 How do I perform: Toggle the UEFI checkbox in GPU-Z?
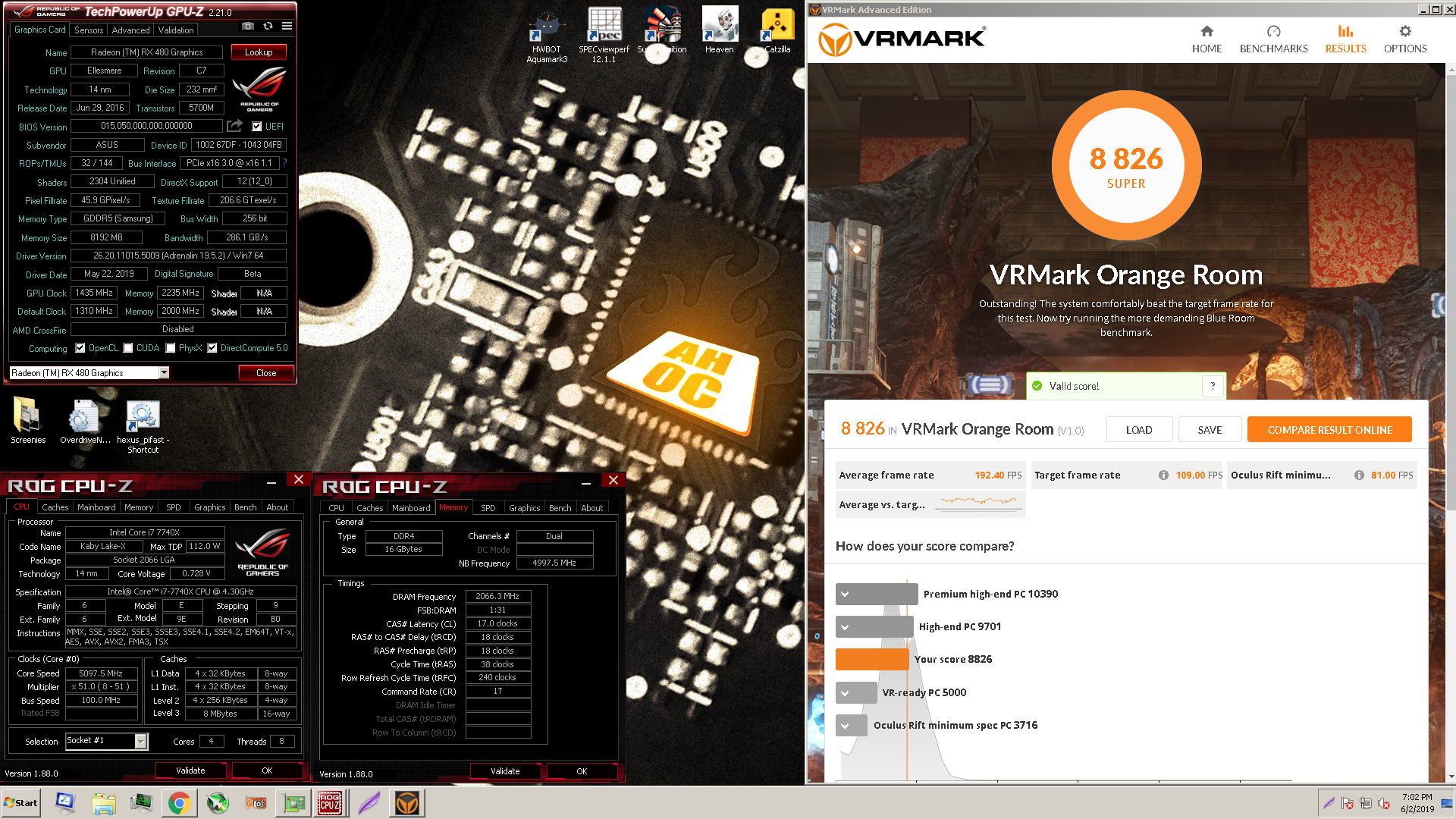click(257, 127)
